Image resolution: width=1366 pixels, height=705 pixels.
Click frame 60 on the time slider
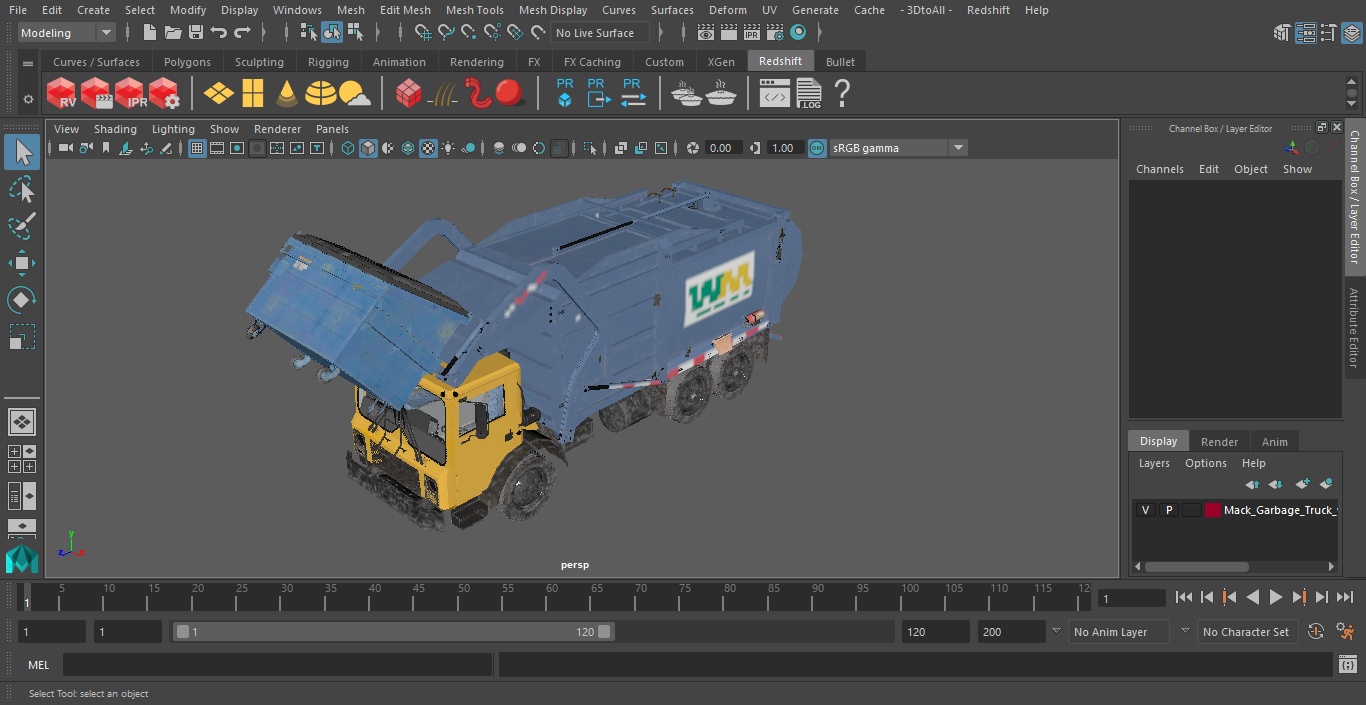[x=551, y=597]
